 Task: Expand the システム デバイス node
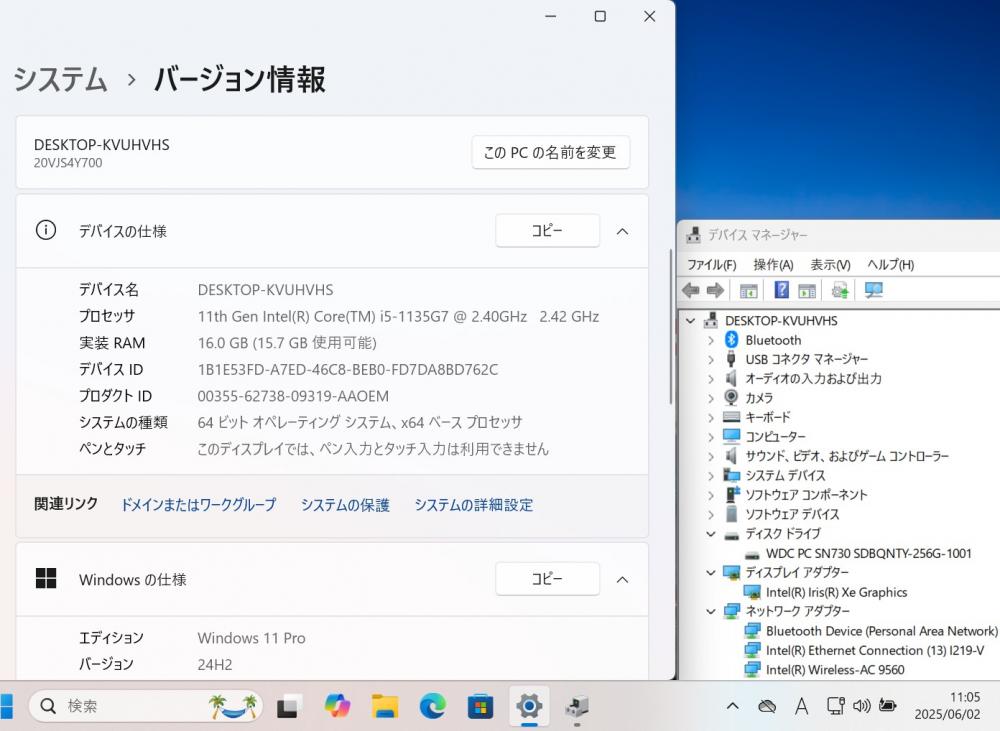coord(711,476)
